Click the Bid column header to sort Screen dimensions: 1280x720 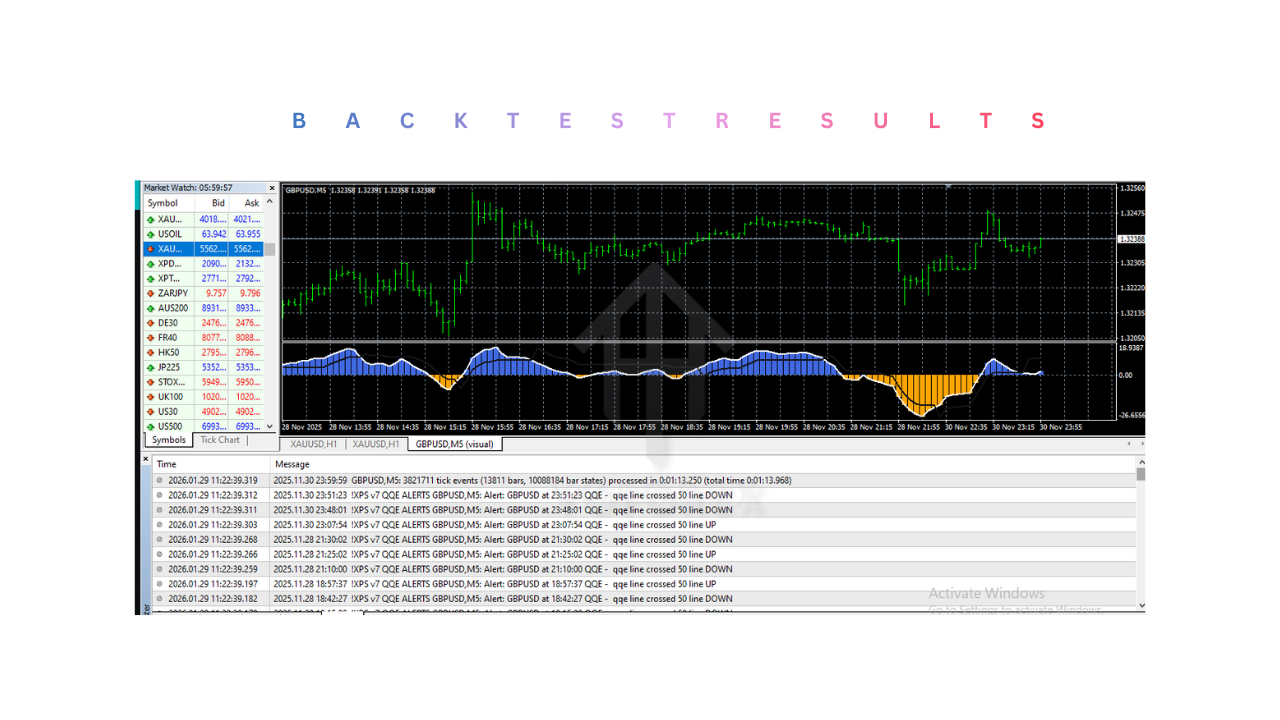tap(216, 202)
